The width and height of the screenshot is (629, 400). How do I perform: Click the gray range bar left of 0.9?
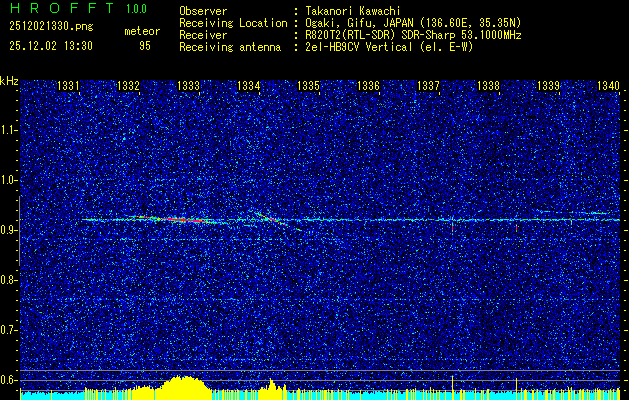pyautogui.click(x=19, y=231)
